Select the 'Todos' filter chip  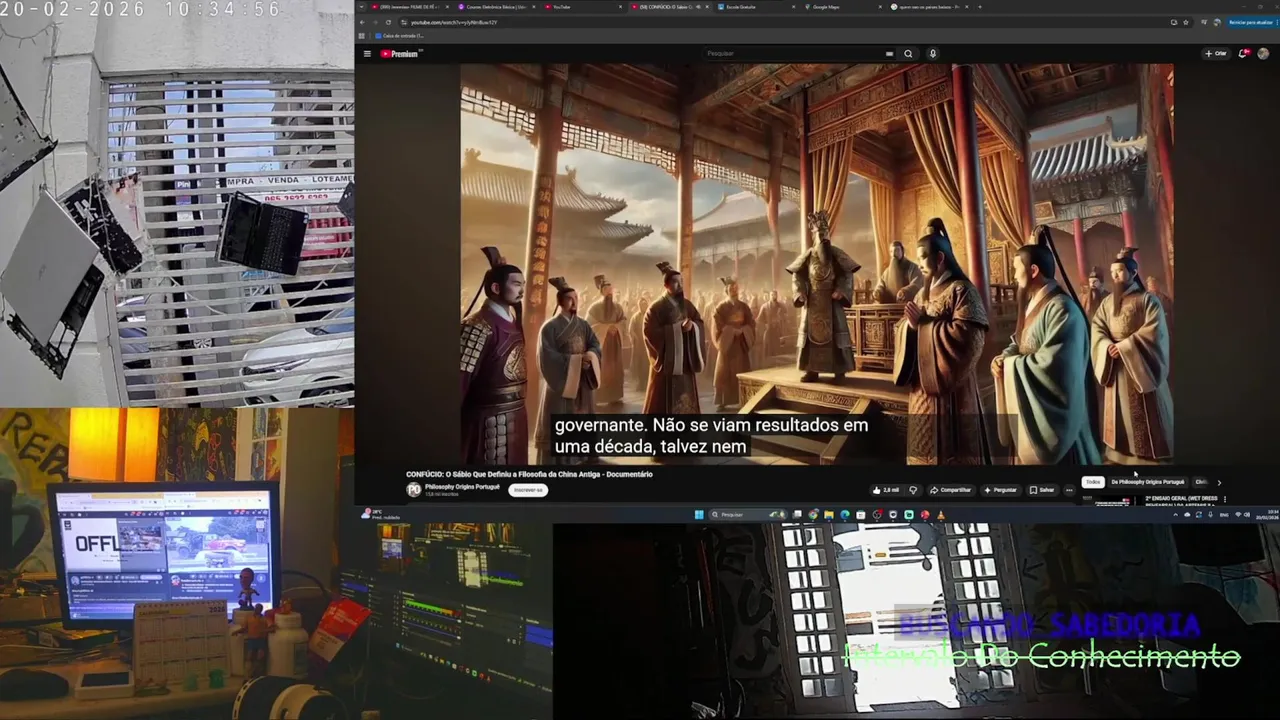point(1092,482)
